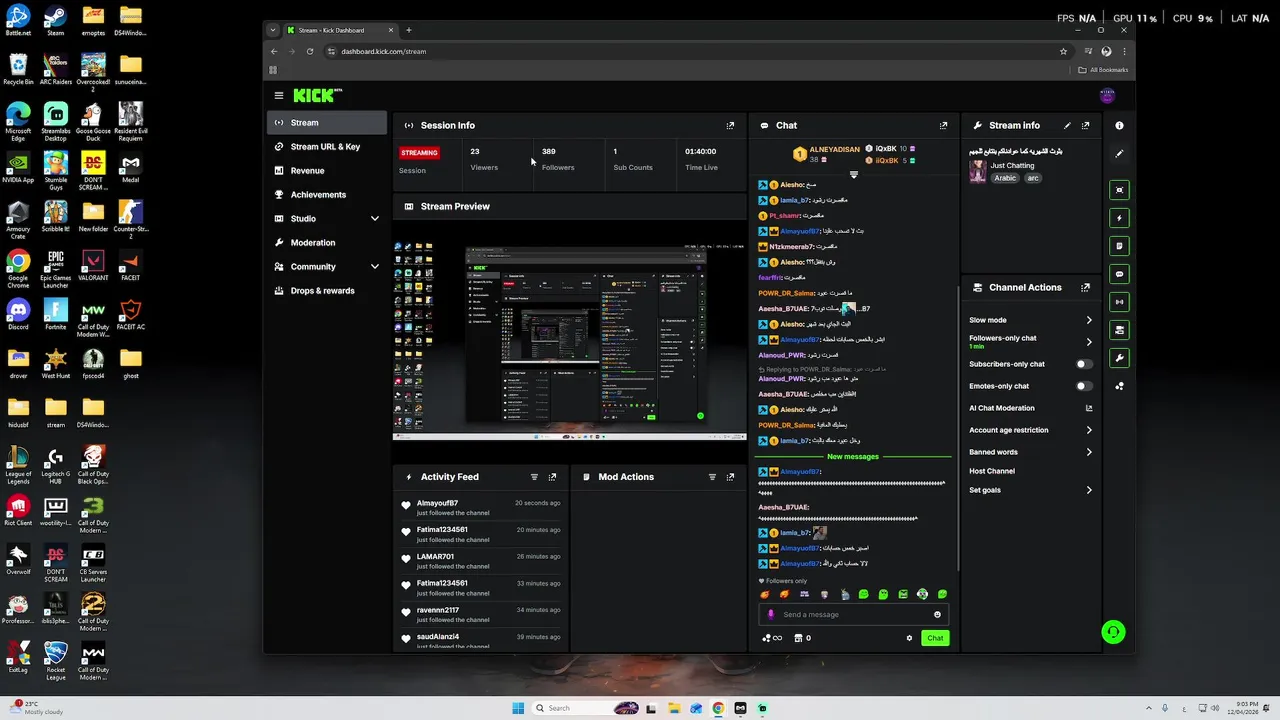Screen dimensions: 1280x720
Task: Open the user profile avatar on the Kick header
Action: click(x=1107, y=96)
